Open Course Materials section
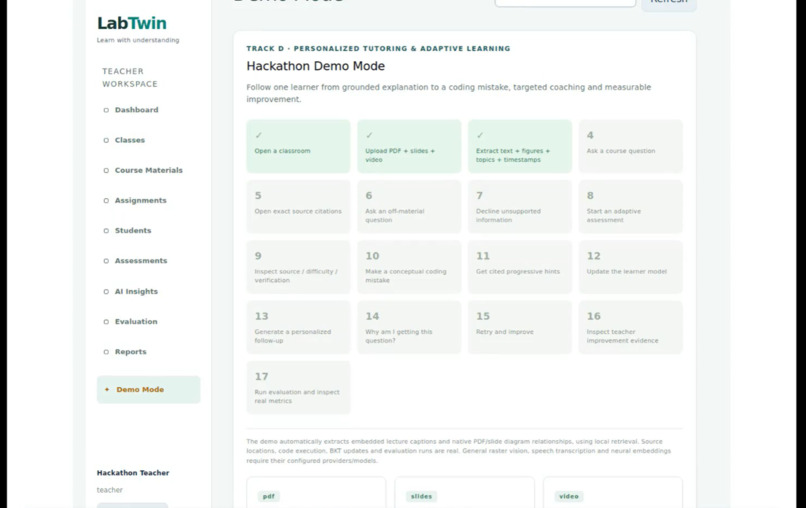Screen dimensions: 806x508 coord(148,170)
